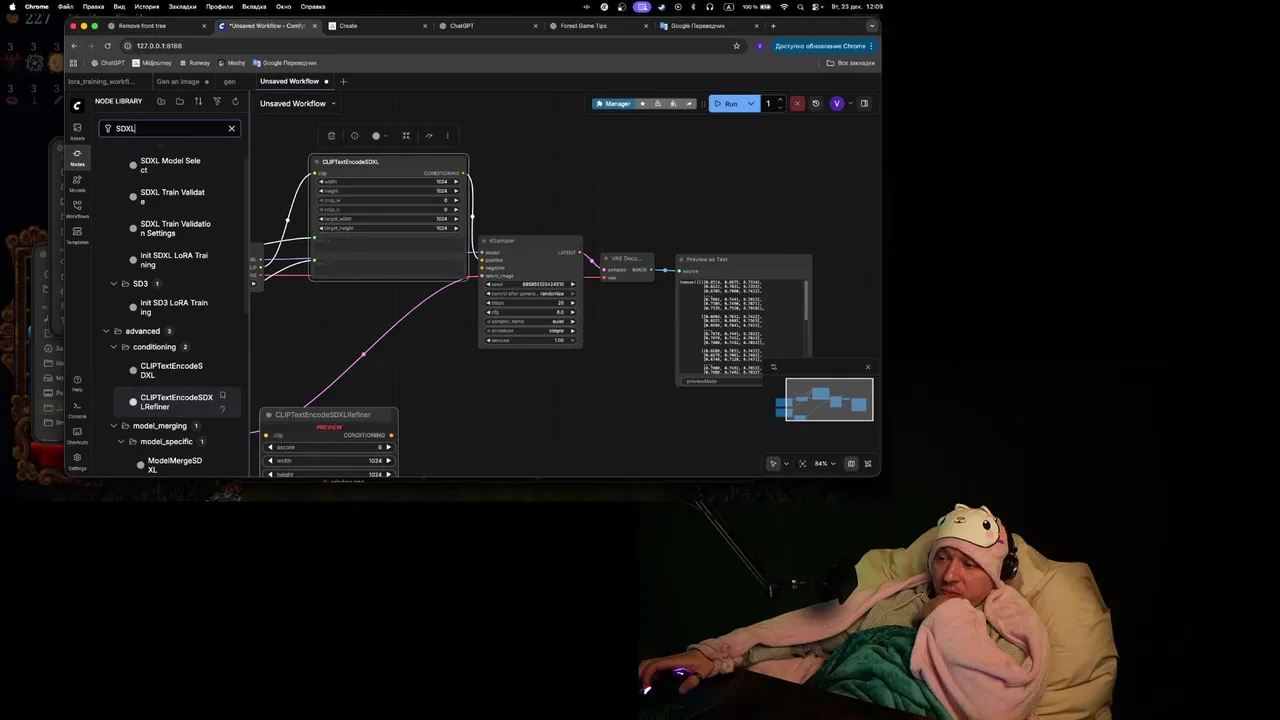1280x720 pixels.
Task: Open the queue history icon
Action: point(815,103)
